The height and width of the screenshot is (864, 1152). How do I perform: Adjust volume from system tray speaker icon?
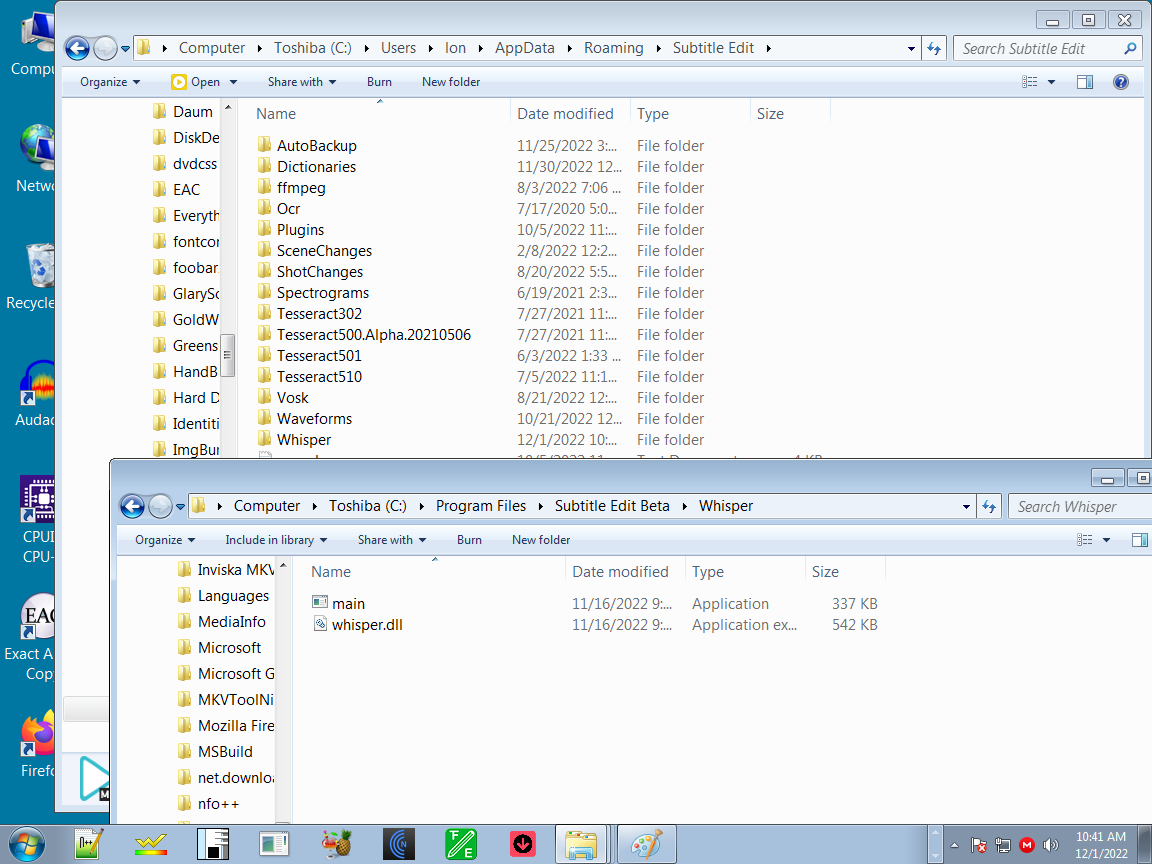[x=1051, y=845]
